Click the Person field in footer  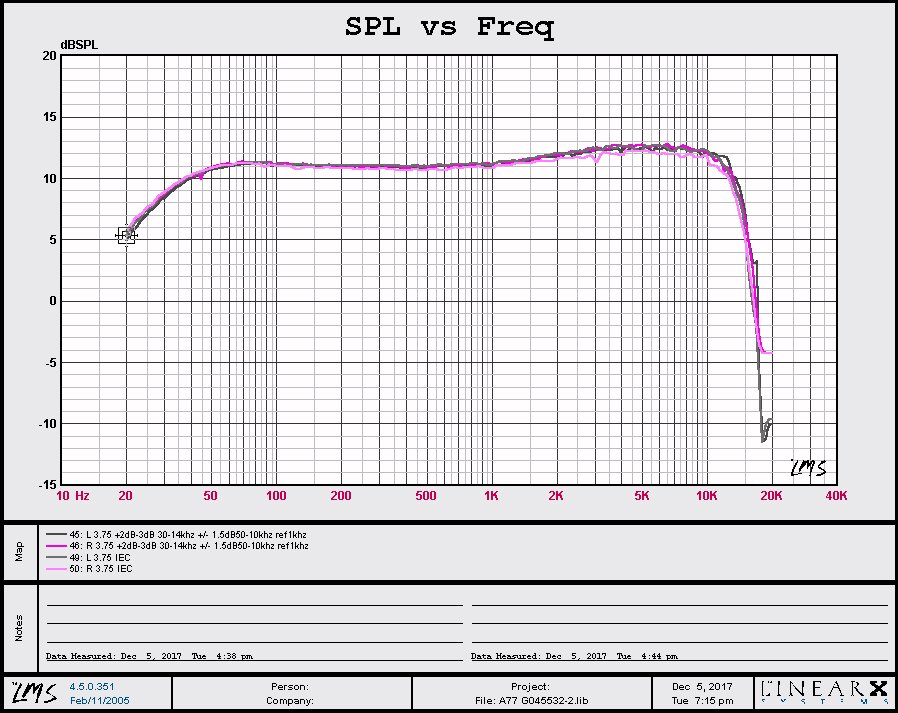[290, 687]
